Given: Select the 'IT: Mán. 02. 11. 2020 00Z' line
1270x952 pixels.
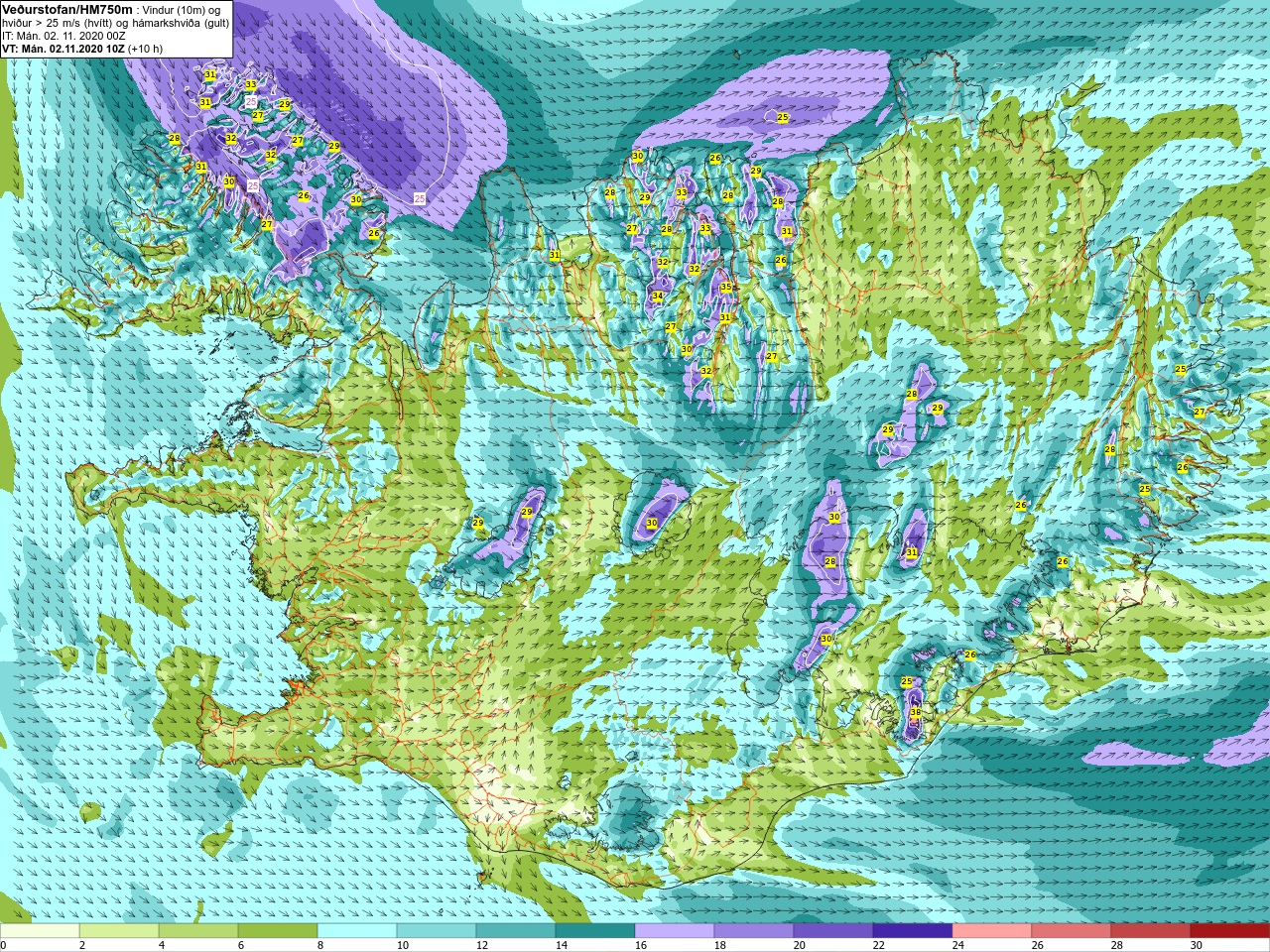Looking at the screenshot, I should (63, 36).
